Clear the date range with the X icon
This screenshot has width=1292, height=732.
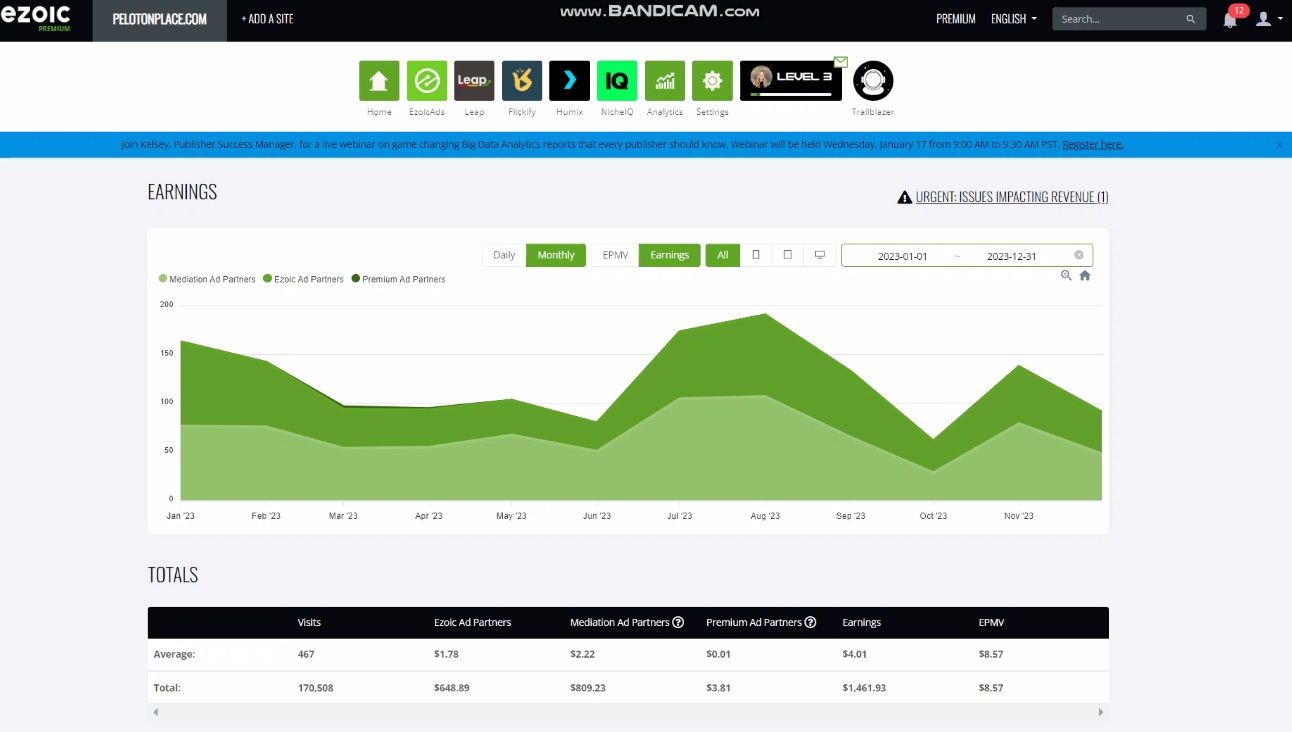(x=1079, y=255)
